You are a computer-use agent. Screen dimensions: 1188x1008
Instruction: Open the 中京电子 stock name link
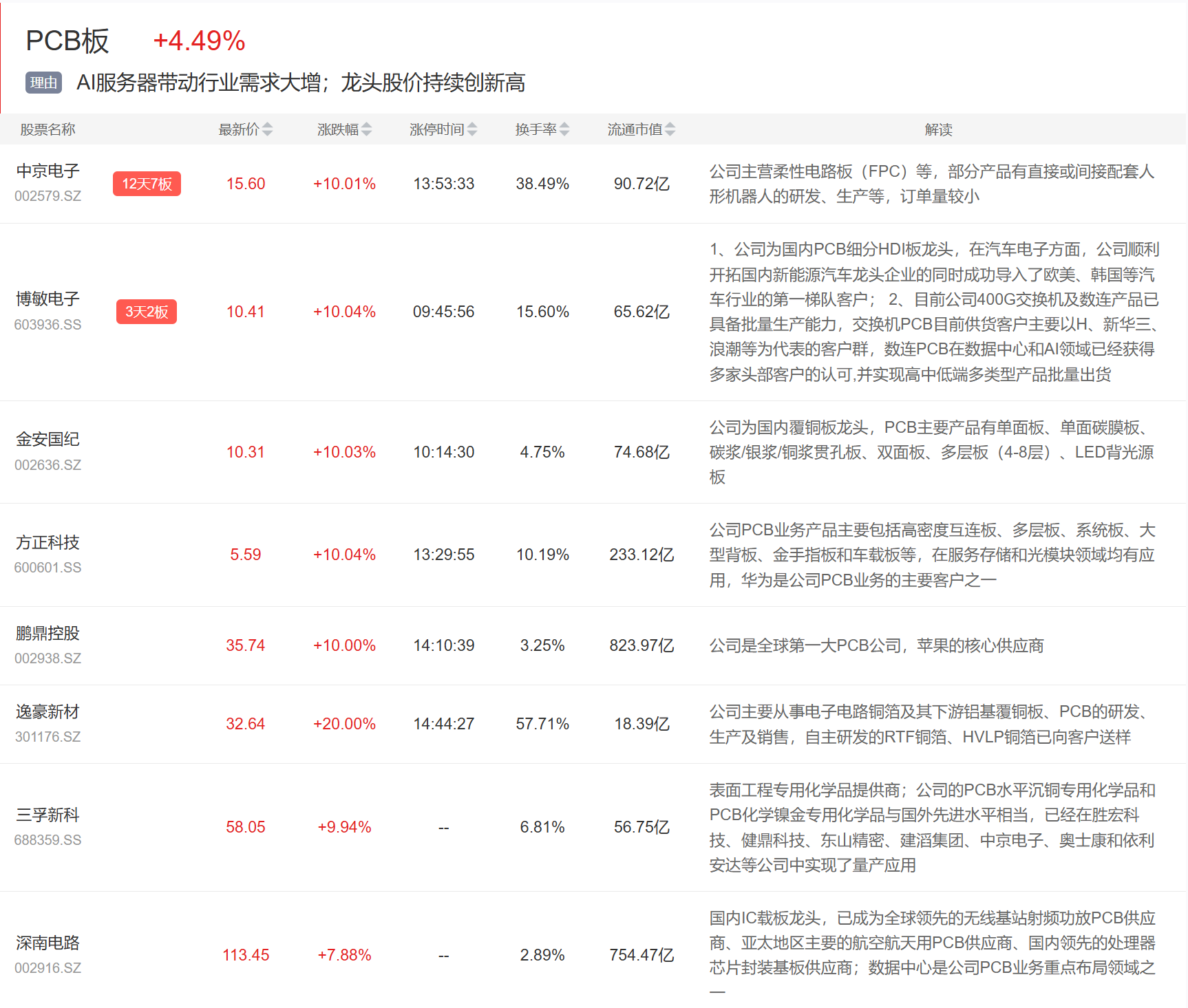click(x=48, y=171)
